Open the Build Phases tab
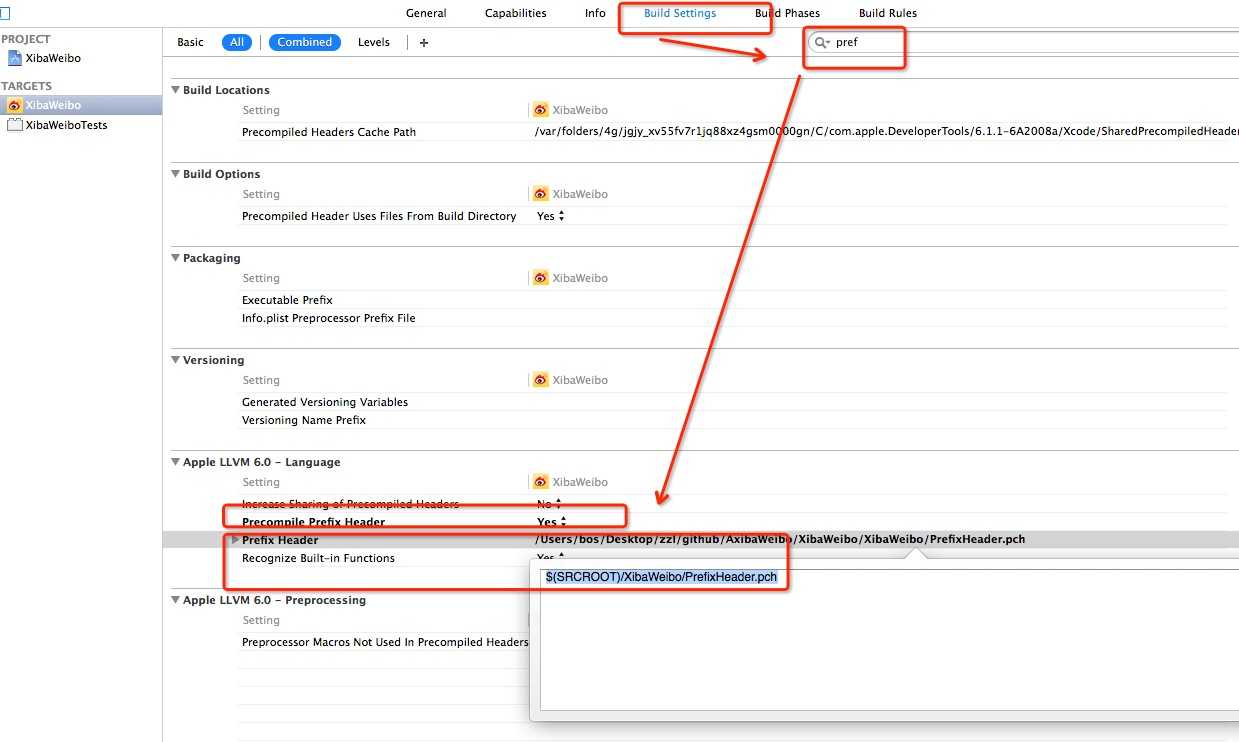This screenshot has height=742, width=1239. click(787, 13)
